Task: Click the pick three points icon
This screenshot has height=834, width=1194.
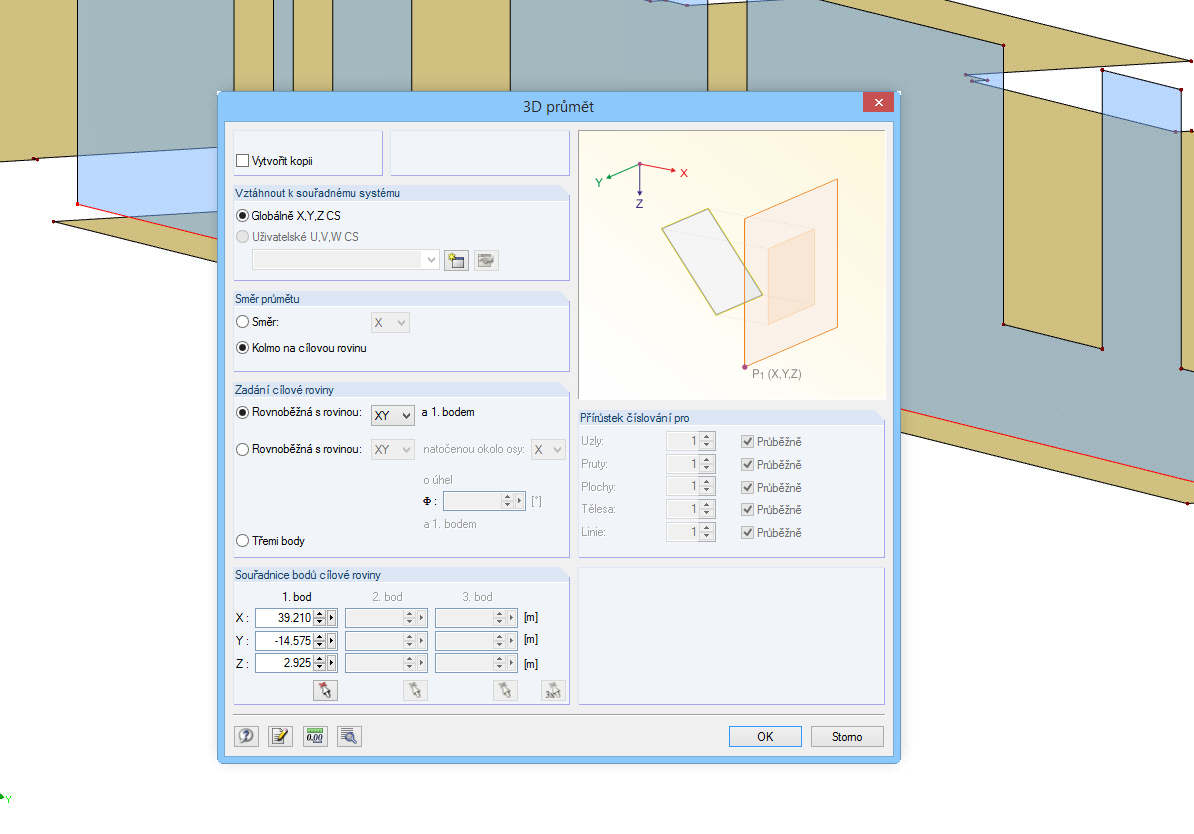Action: 553,690
